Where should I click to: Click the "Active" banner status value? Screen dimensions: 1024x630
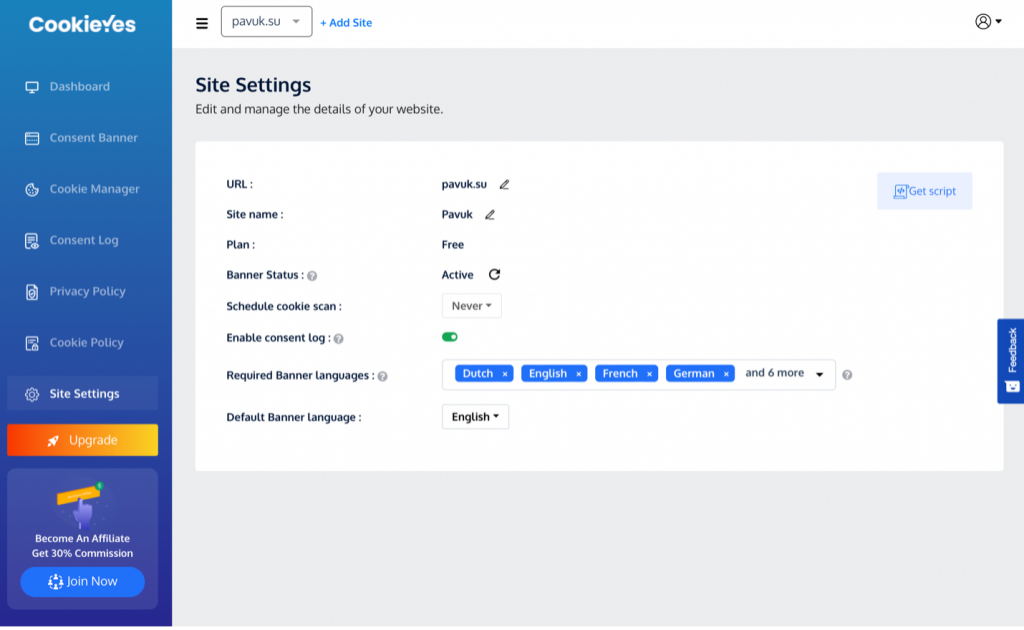[457, 276]
